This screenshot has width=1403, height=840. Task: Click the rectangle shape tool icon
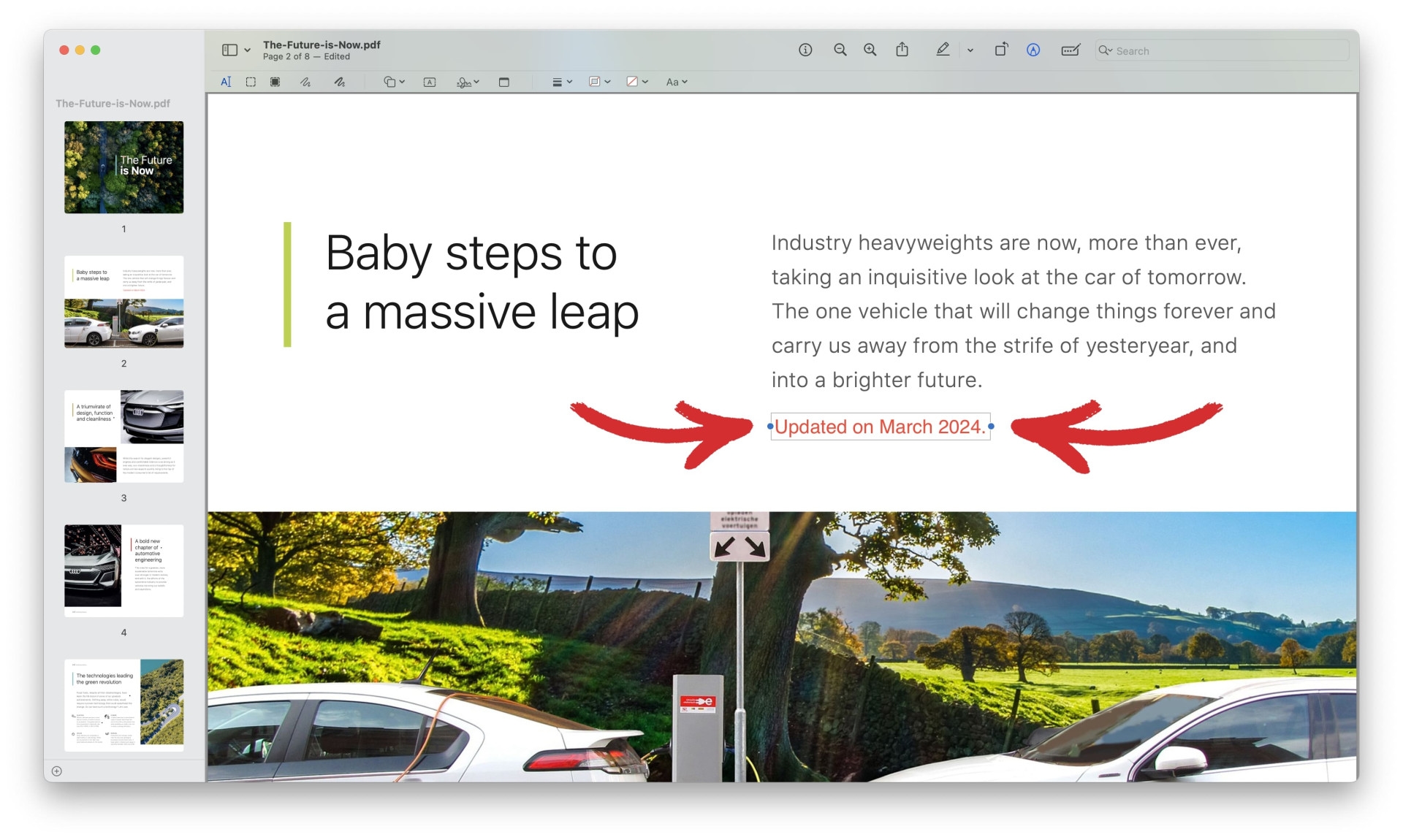[504, 81]
